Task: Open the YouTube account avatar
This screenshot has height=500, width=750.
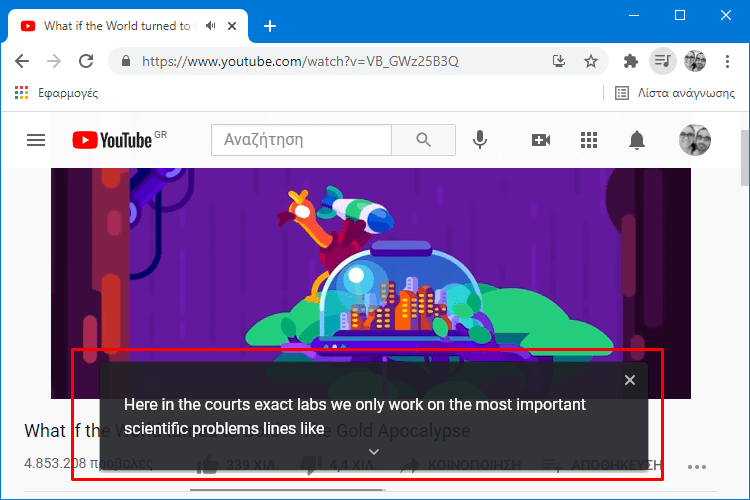Action: [x=695, y=140]
